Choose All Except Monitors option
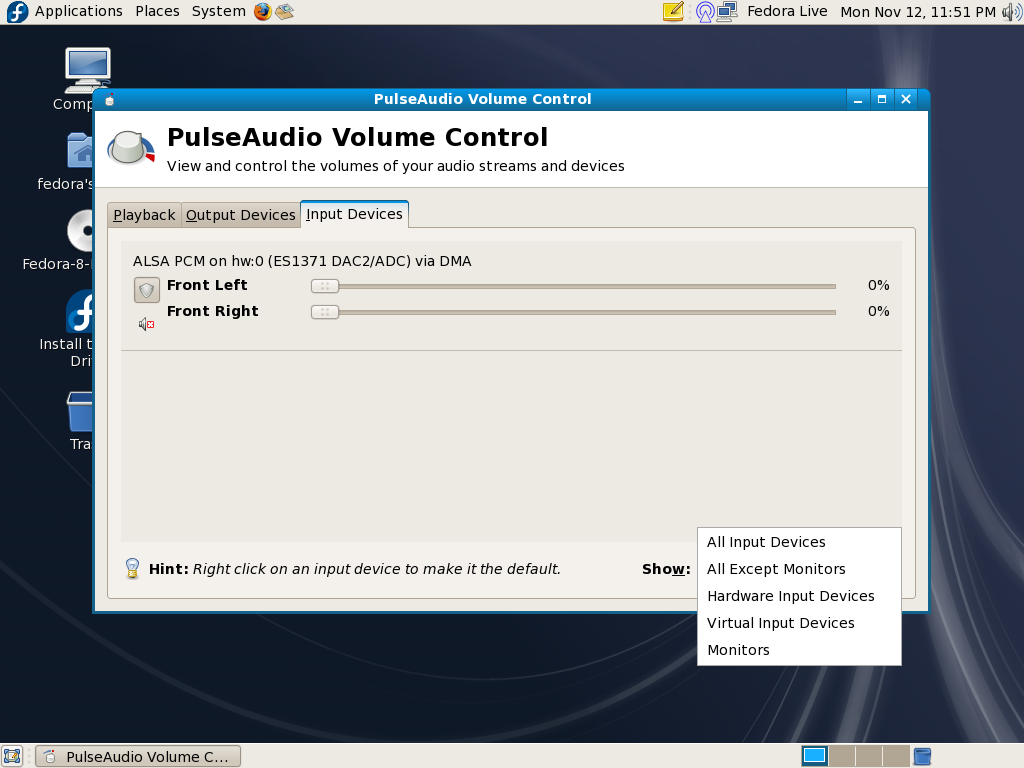Screen dimensions: 1024x768 coord(799,569)
